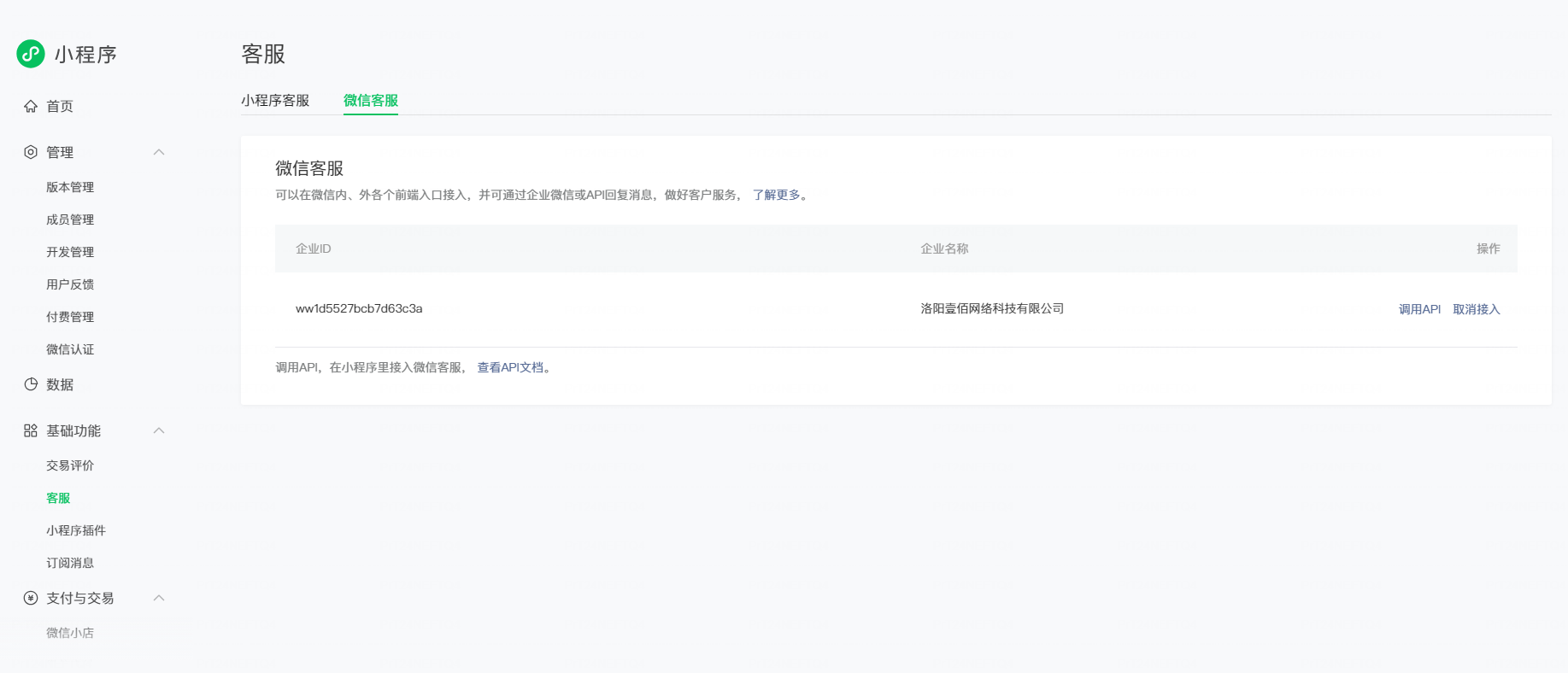
Task: Click the 微信客服 section heading
Action: click(x=309, y=168)
